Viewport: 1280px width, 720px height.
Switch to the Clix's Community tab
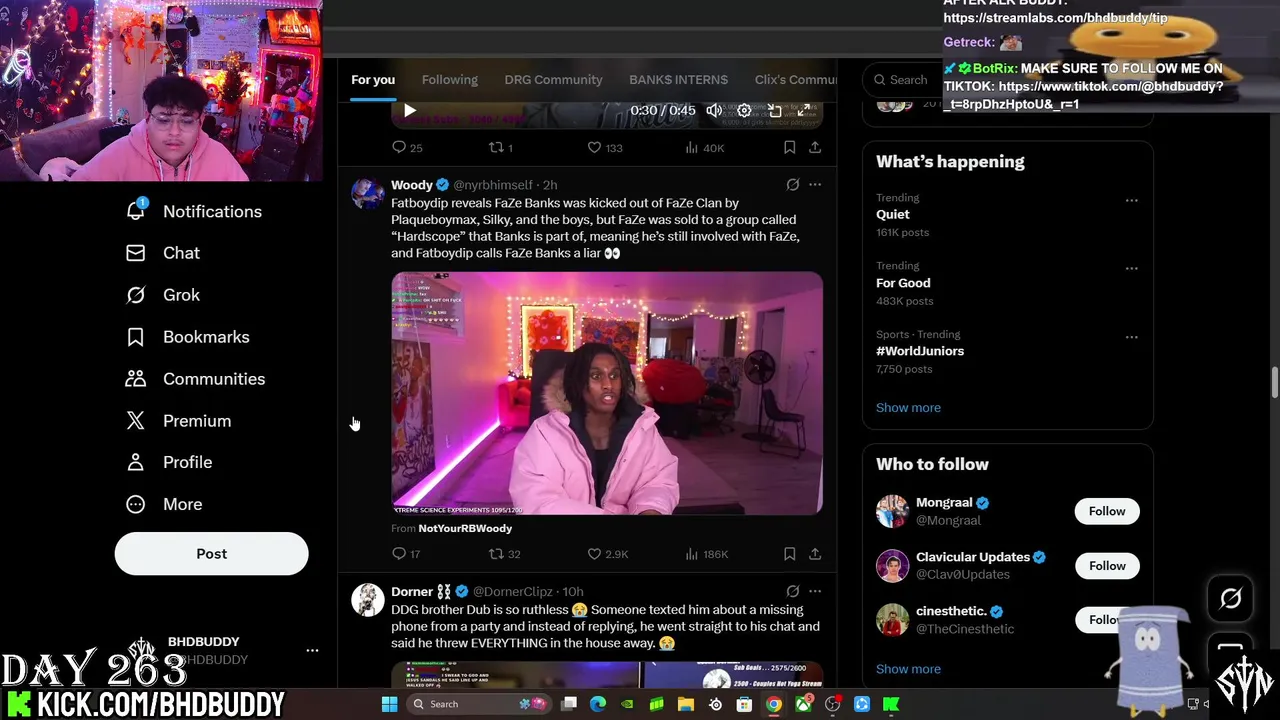[x=795, y=80]
